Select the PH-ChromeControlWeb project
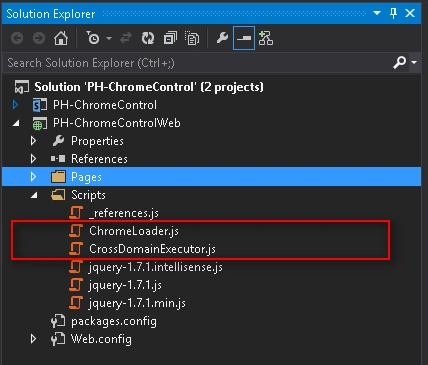 [117, 123]
